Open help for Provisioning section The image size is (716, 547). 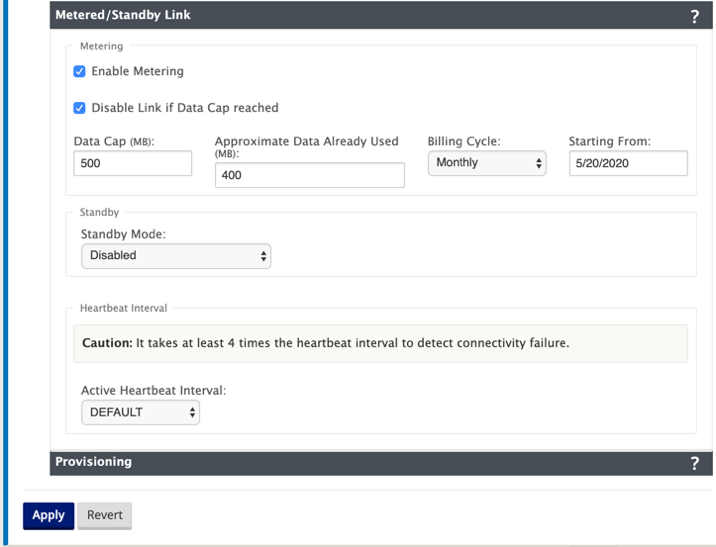tap(694, 463)
